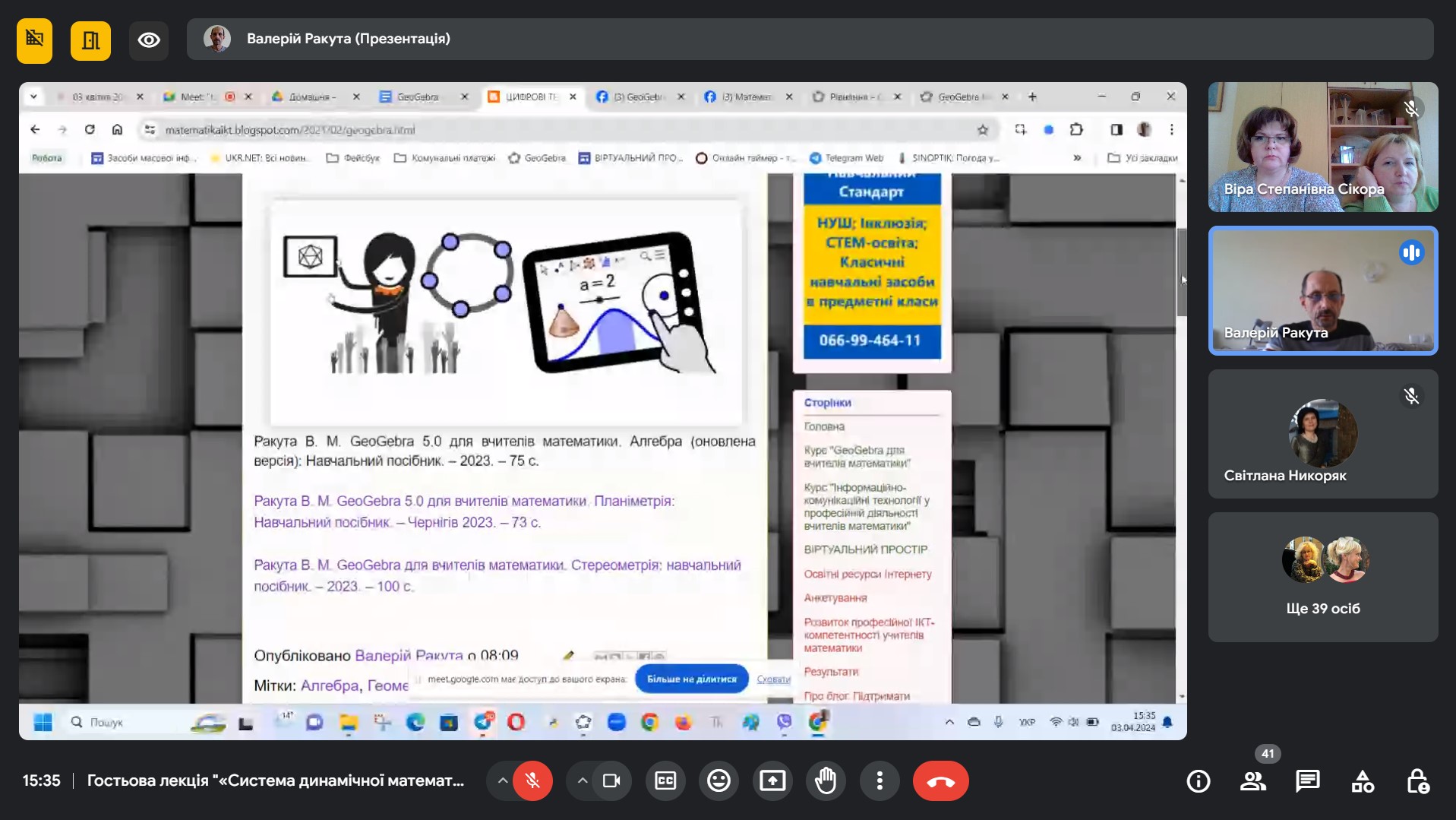
Task: Click 'Більше не ділитися' stop sharing button
Action: click(691, 679)
